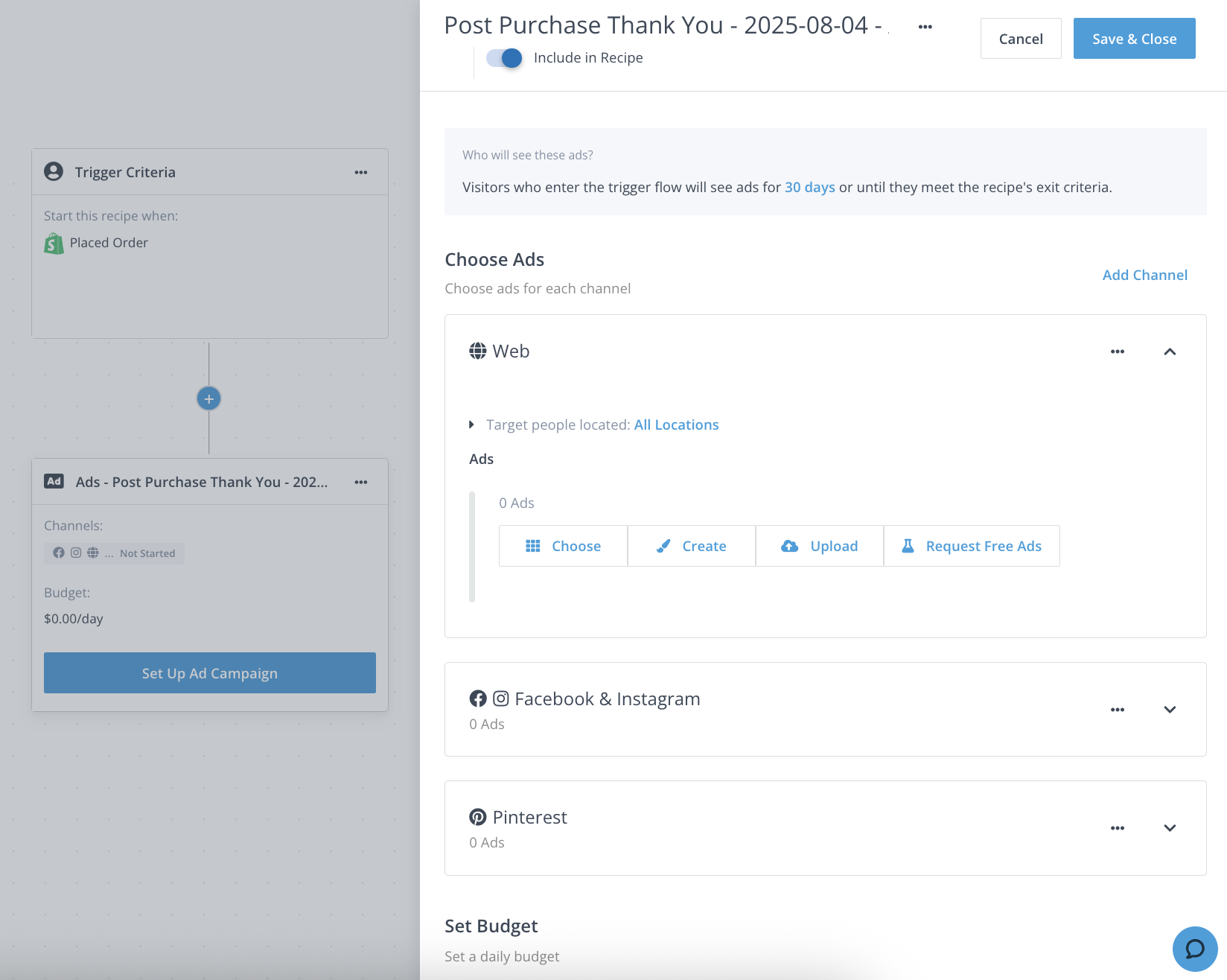
Task: Toggle Include in Recipe switch
Action: coord(504,58)
